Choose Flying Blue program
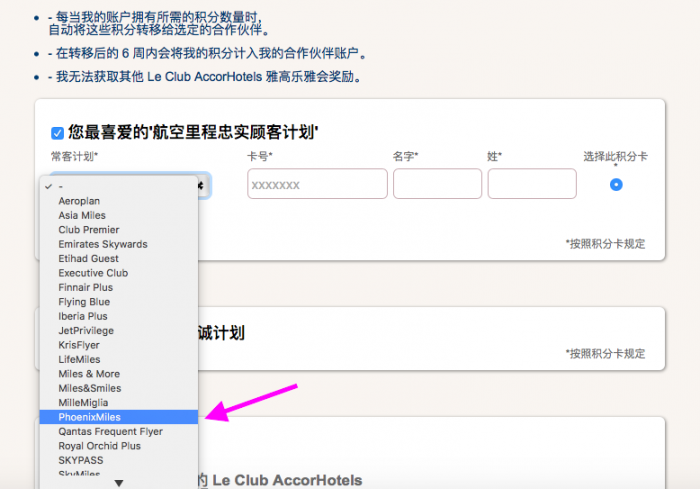The height and width of the screenshot is (489, 700). point(119,302)
